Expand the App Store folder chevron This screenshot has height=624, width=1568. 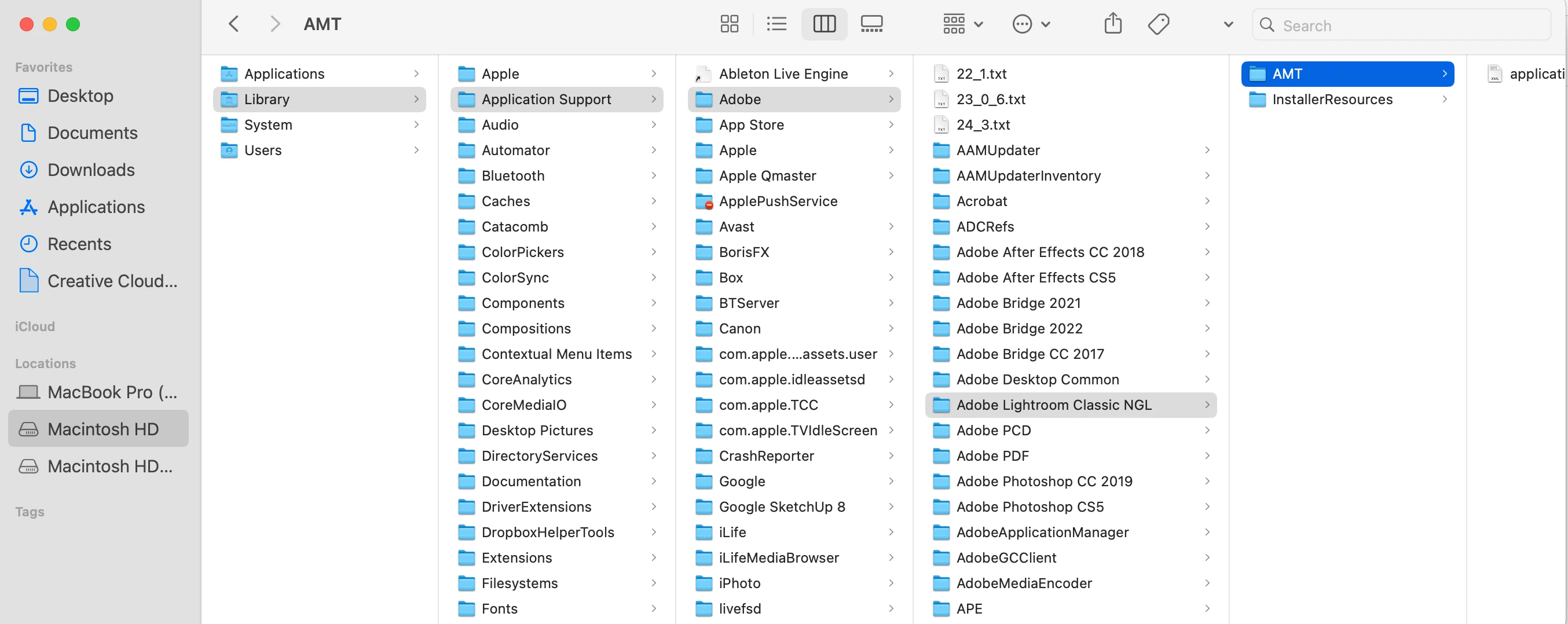click(x=891, y=125)
